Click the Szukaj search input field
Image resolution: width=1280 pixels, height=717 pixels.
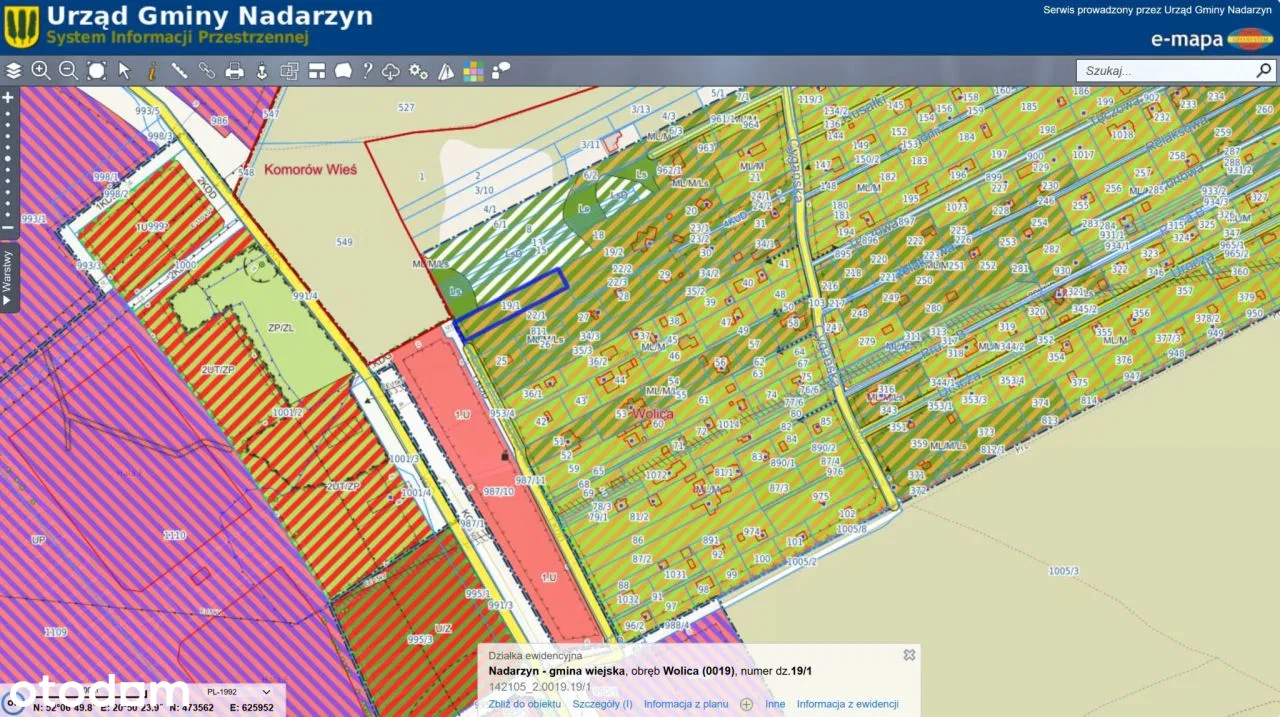[x=1165, y=71]
